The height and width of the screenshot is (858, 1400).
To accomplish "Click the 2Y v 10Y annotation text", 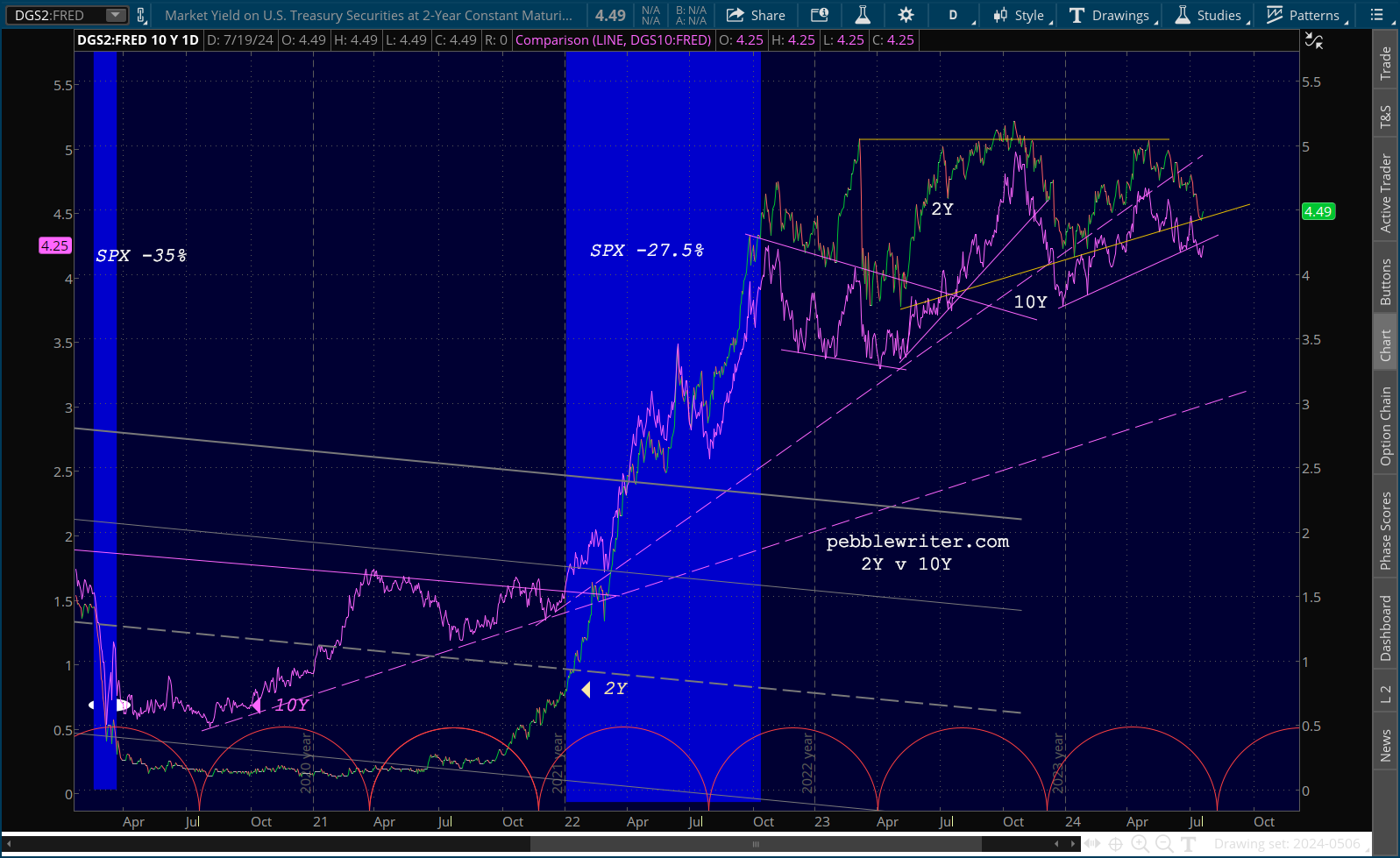I will (x=906, y=564).
